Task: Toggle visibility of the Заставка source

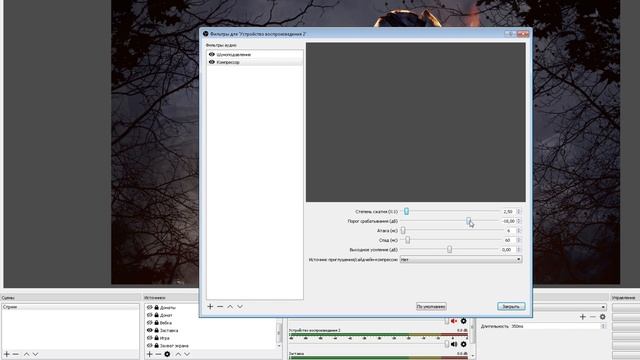Action: point(150,330)
